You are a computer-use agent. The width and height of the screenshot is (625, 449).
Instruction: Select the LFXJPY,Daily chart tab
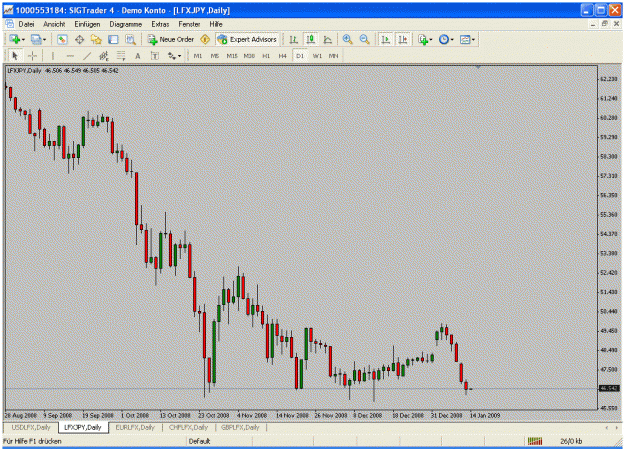(83, 427)
